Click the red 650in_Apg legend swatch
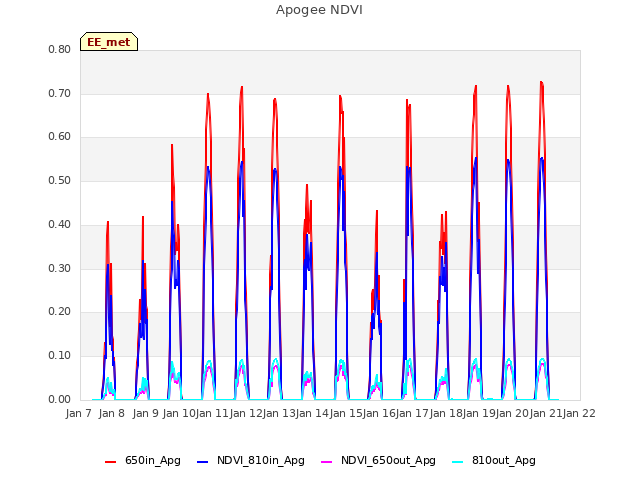 tap(111, 462)
